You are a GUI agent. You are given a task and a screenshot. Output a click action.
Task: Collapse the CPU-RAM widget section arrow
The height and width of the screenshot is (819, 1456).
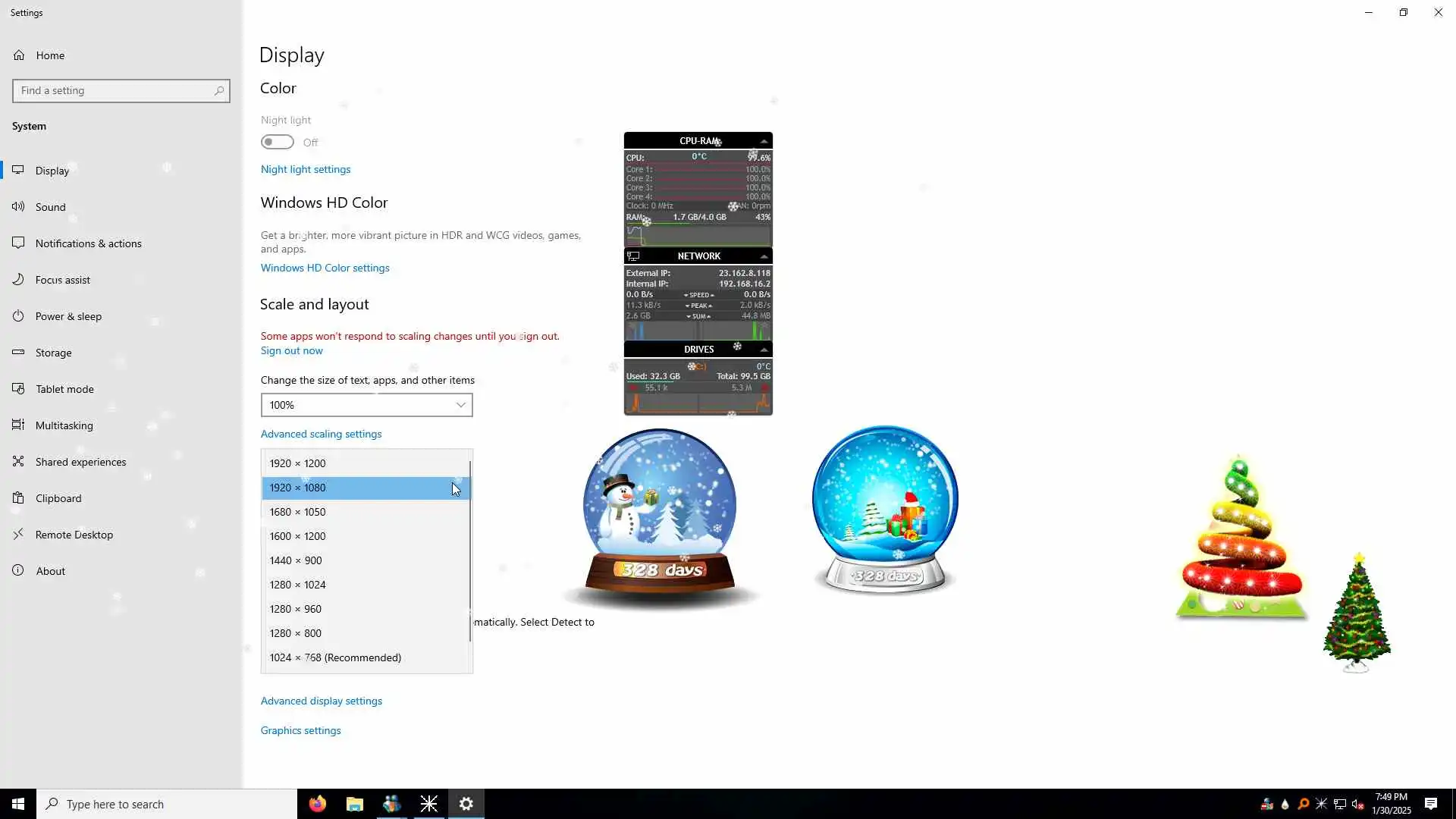point(764,141)
